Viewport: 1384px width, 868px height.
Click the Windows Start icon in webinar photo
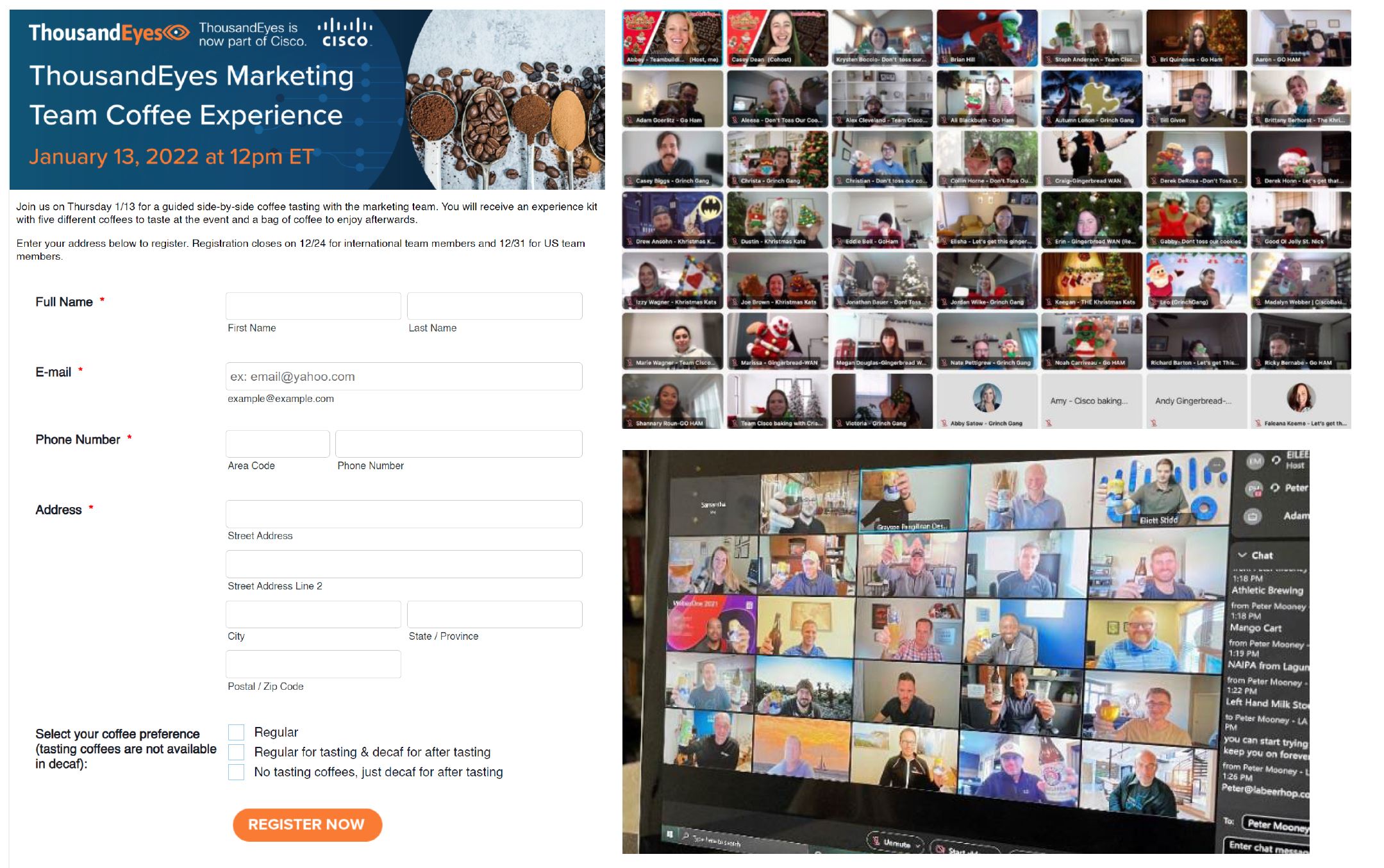click(x=670, y=834)
